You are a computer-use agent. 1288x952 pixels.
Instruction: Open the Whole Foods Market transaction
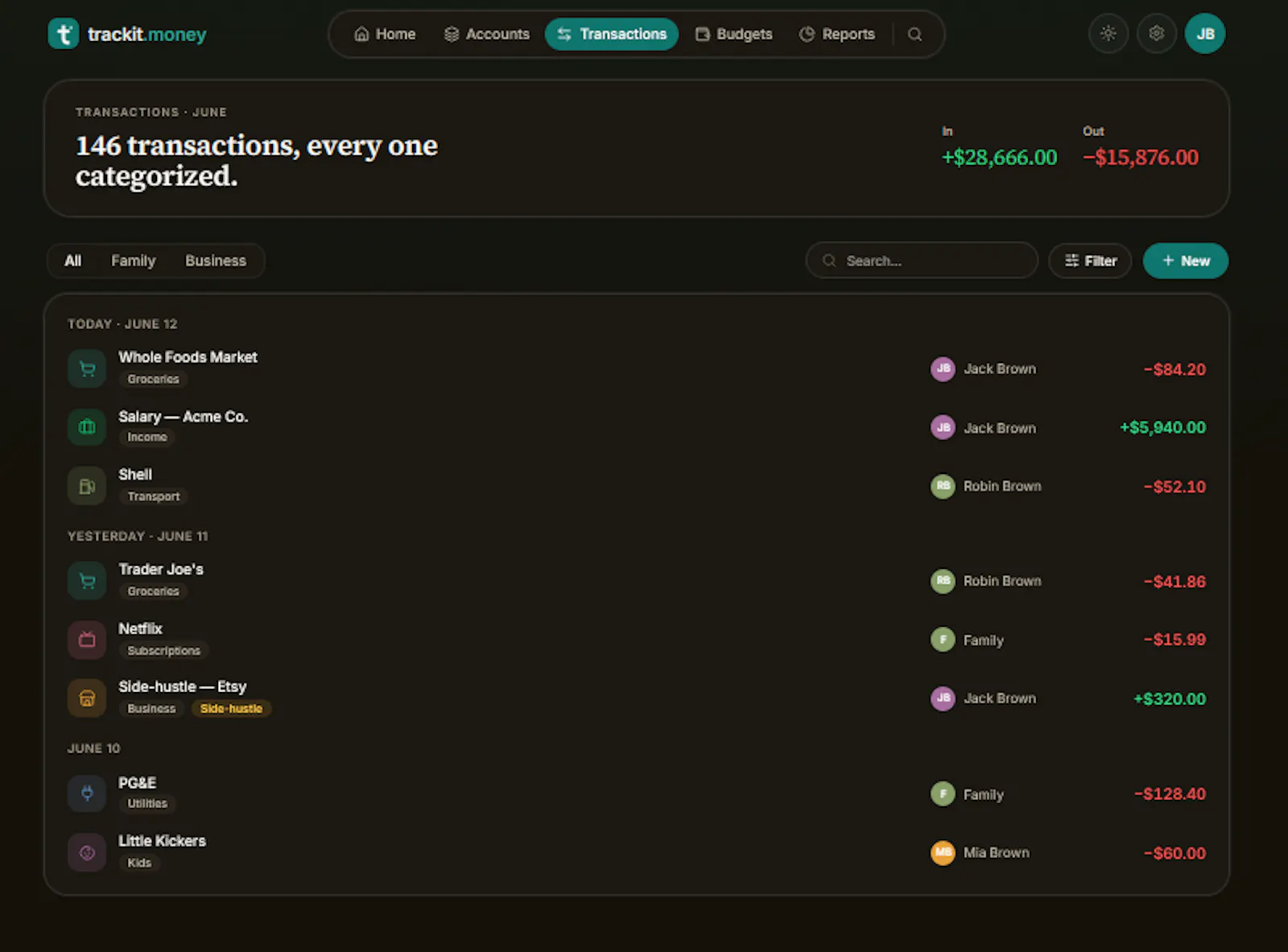pos(636,369)
